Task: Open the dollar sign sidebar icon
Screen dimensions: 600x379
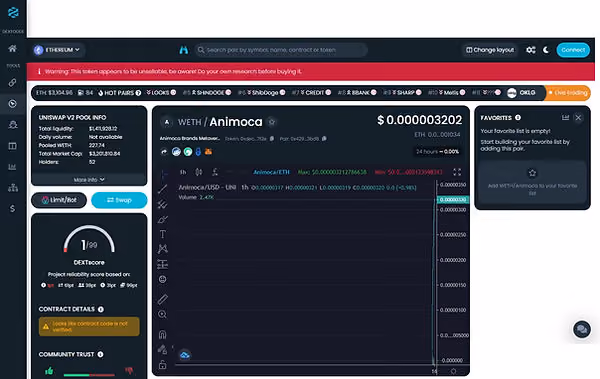Action: coord(13,209)
